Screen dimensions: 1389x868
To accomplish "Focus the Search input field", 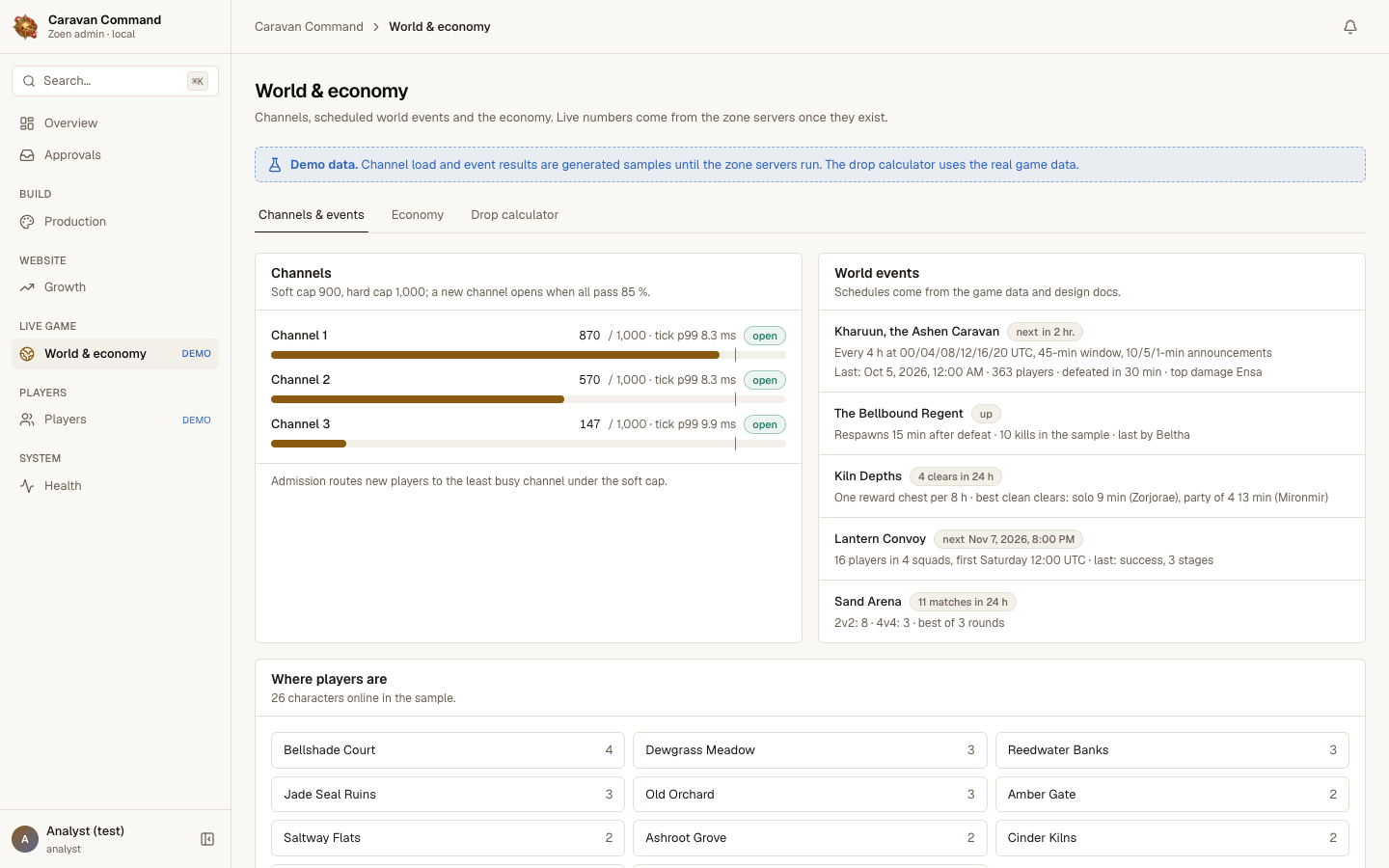I will click(x=115, y=81).
